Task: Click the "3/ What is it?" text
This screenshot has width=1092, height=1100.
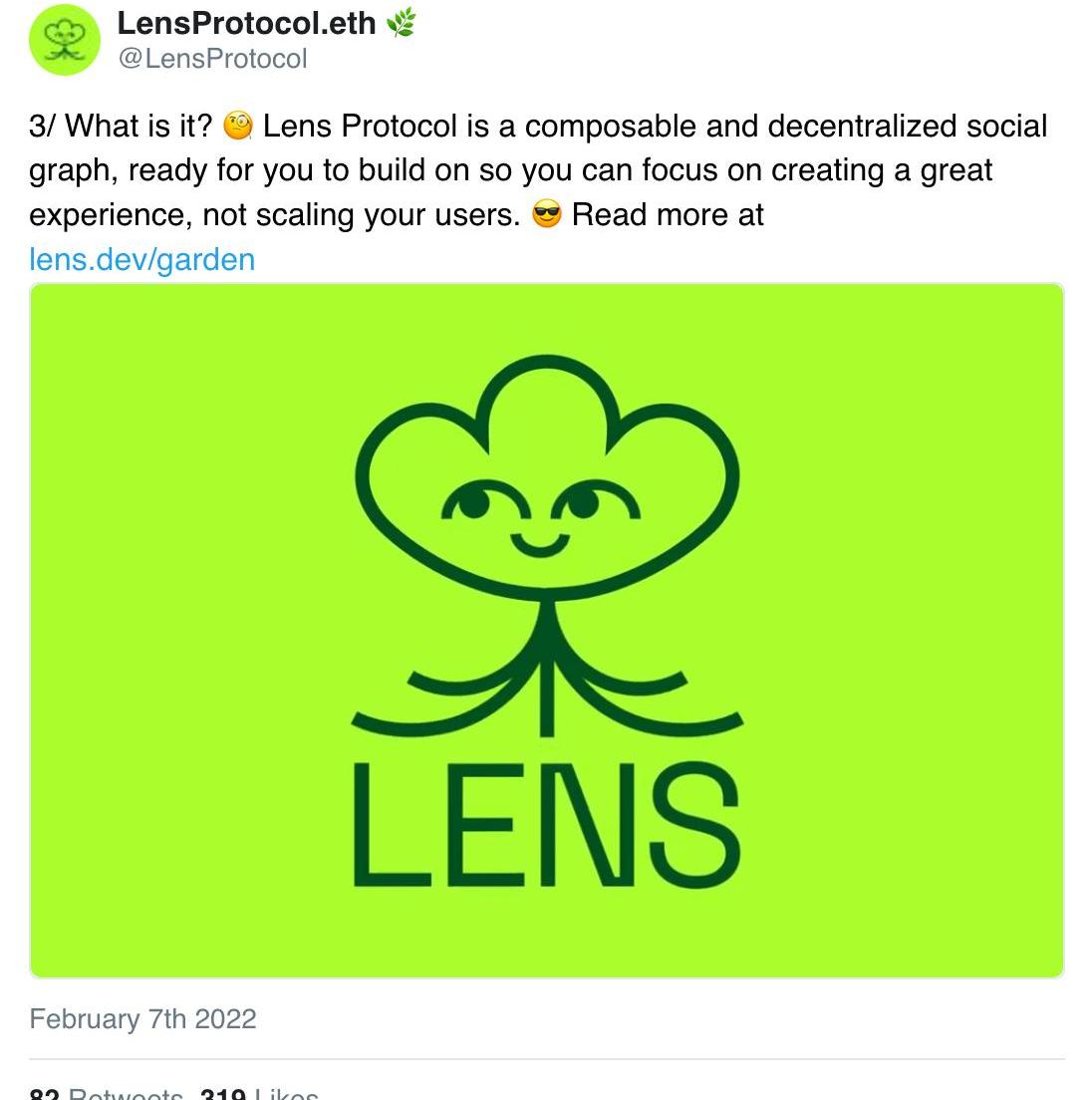Action: pyautogui.click(x=121, y=128)
